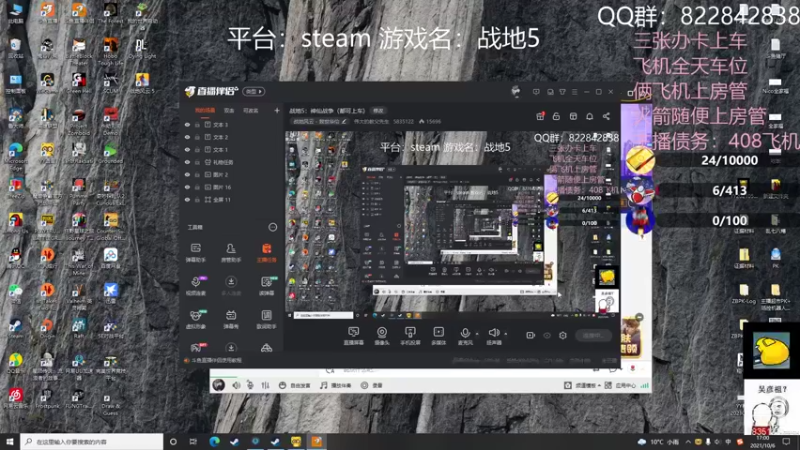Open the Windows Start menu

tap(10, 441)
